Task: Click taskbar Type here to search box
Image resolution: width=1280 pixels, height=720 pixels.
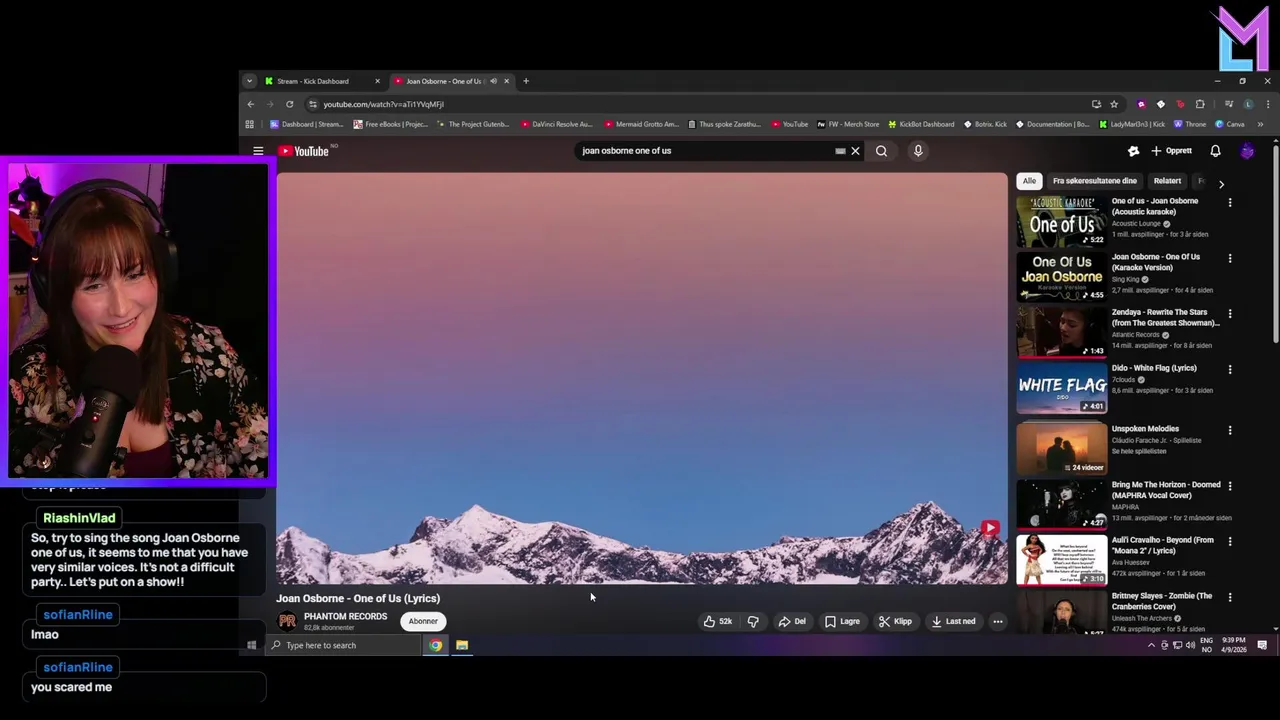Action: click(344, 645)
